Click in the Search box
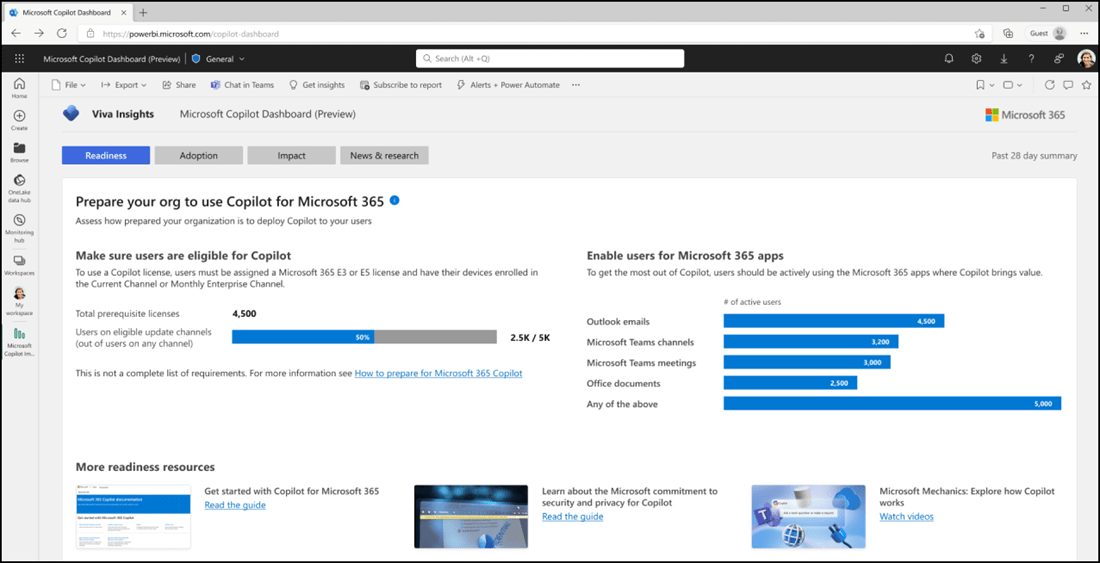The width and height of the screenshot is (1100, 563). point(550,59)
